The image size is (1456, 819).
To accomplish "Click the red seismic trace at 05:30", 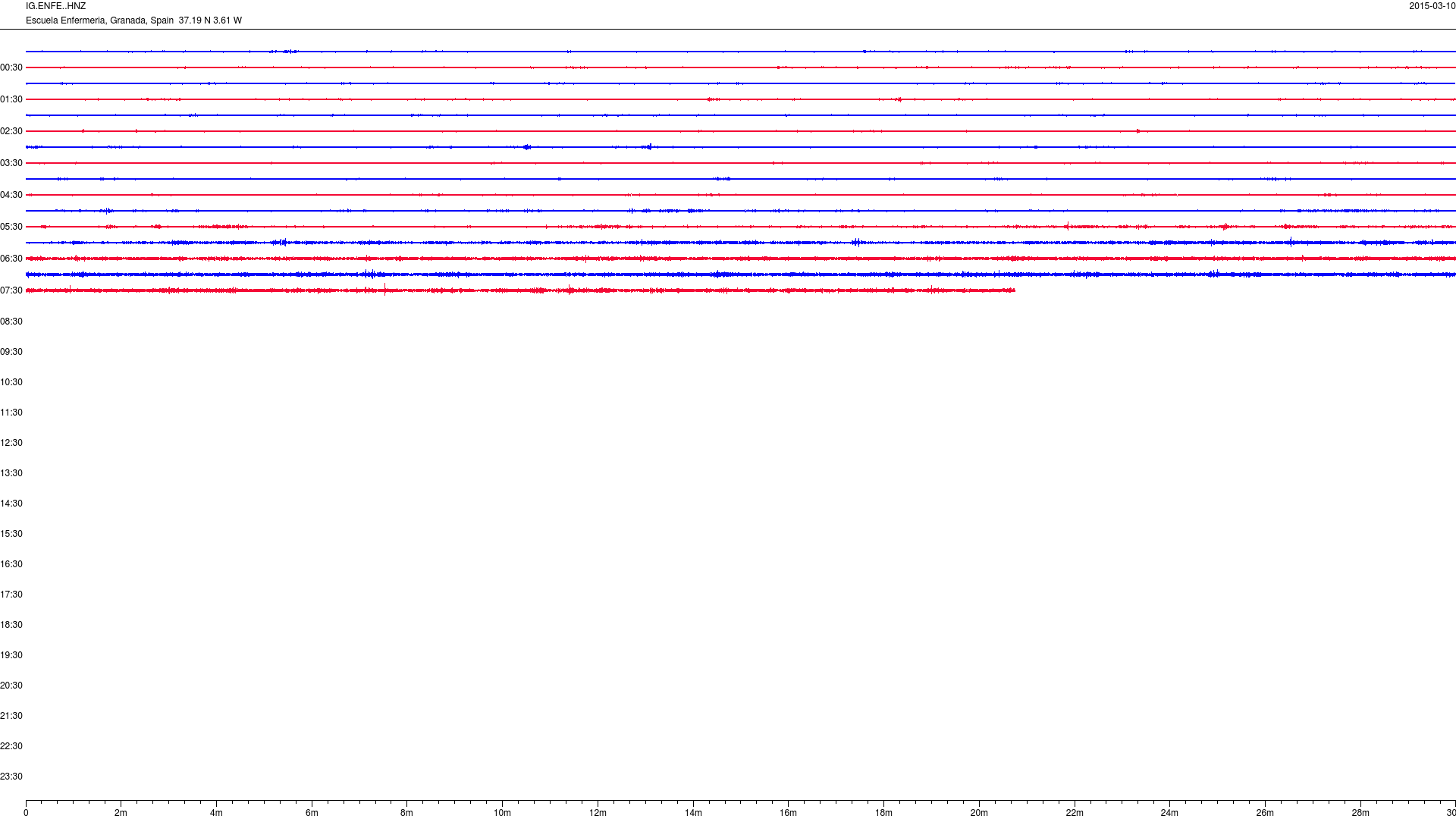I will [741, 227].
